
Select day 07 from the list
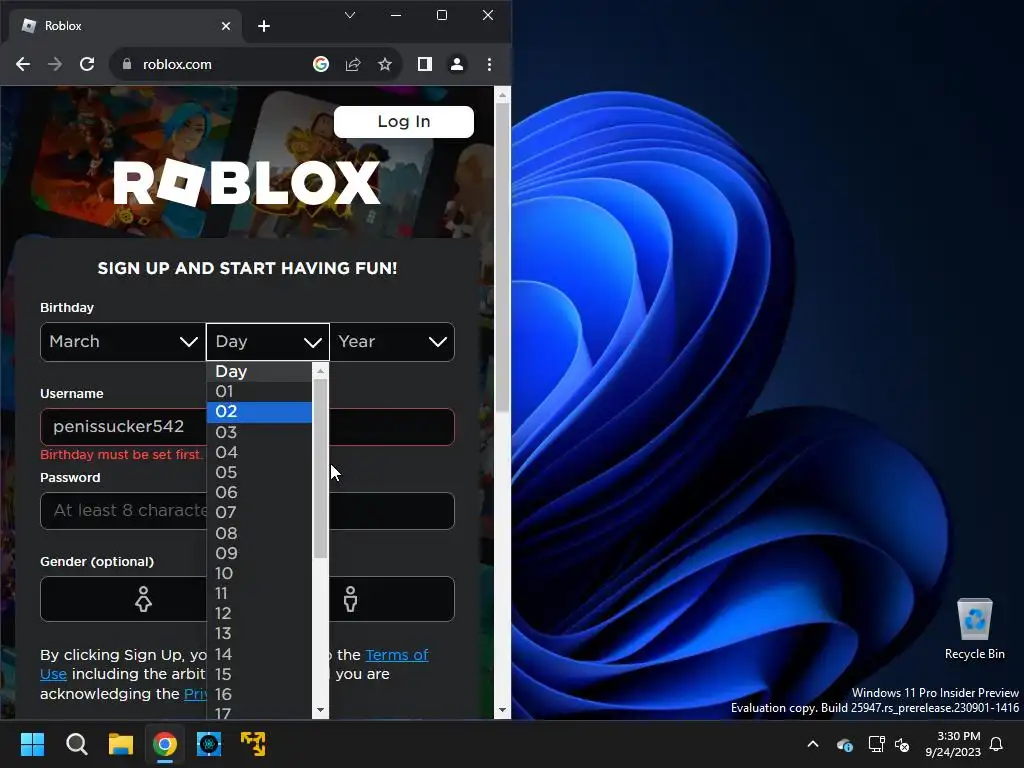coord(259,513)
